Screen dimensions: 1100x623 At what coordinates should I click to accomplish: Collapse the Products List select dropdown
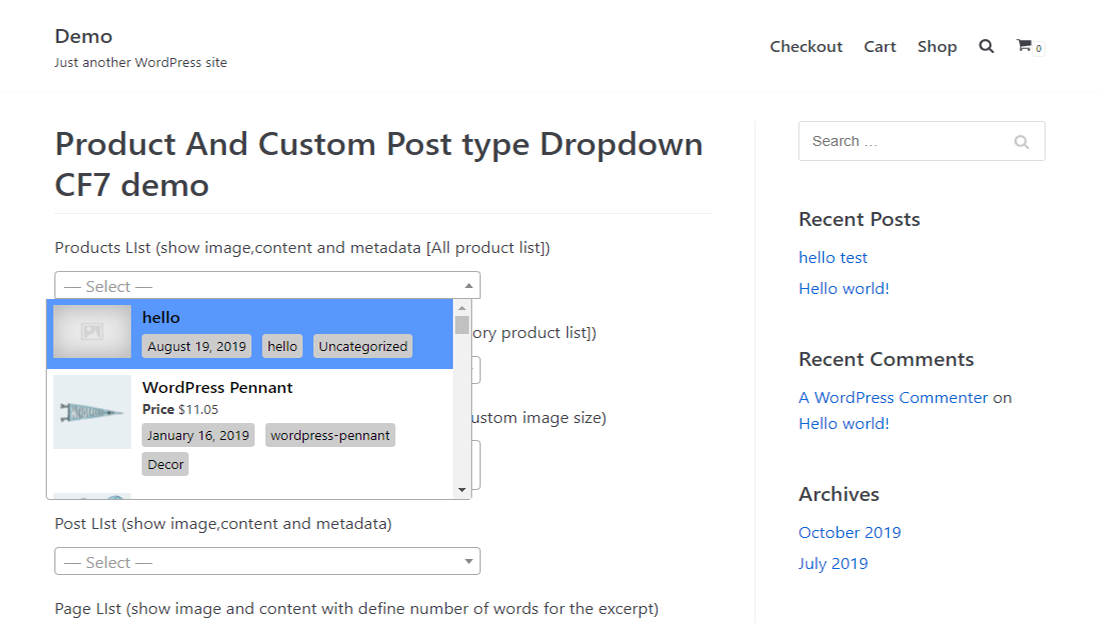click(267, 286)
